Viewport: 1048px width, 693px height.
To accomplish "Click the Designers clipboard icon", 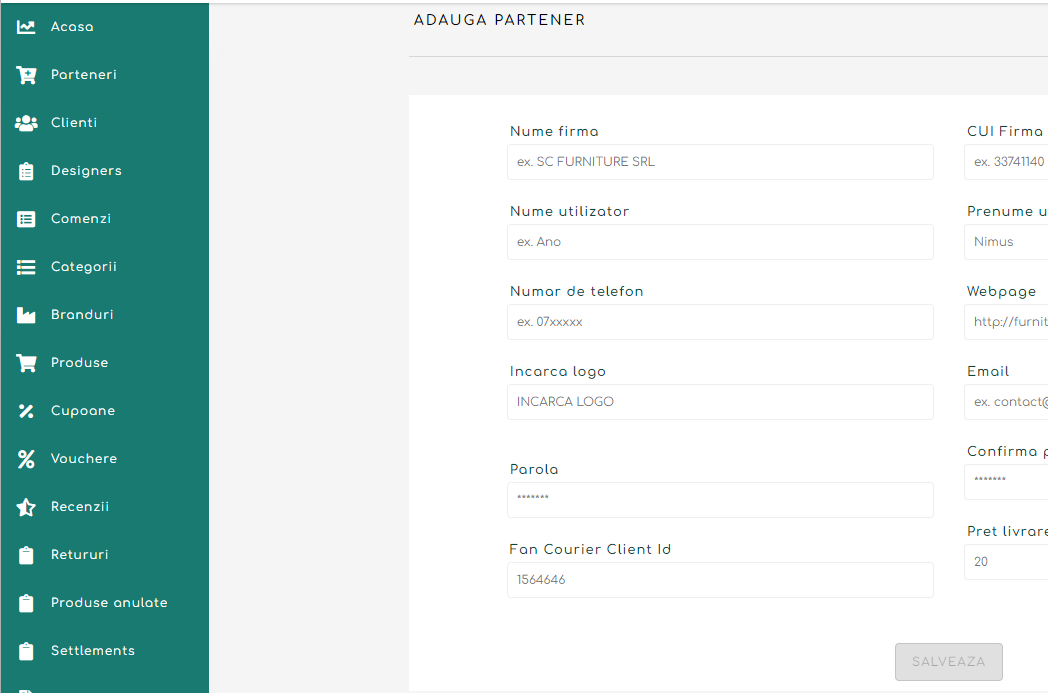I will pyautogui.click(x=27, y=171).
